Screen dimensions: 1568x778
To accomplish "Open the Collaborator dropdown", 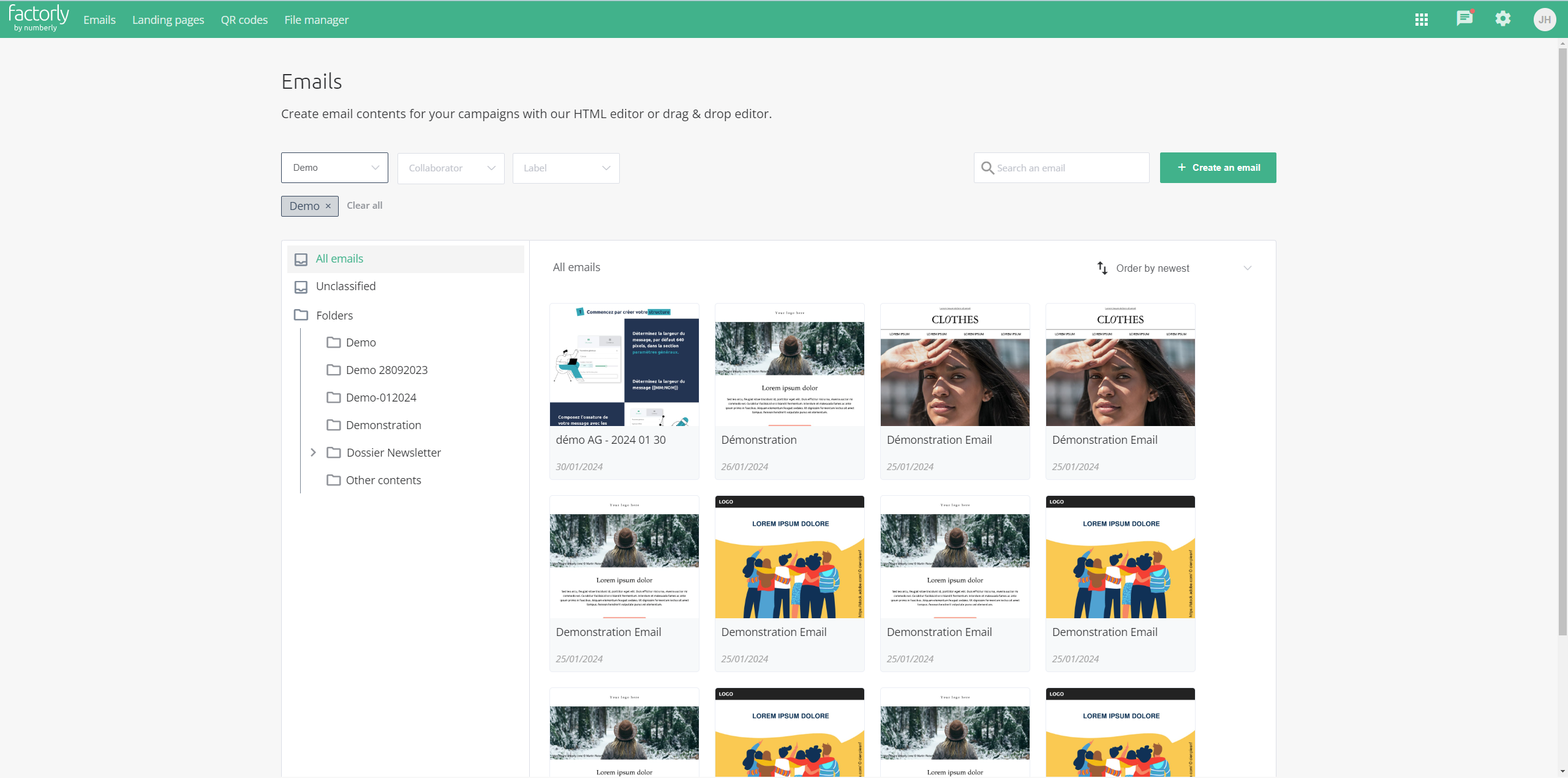I will [451, 168].
